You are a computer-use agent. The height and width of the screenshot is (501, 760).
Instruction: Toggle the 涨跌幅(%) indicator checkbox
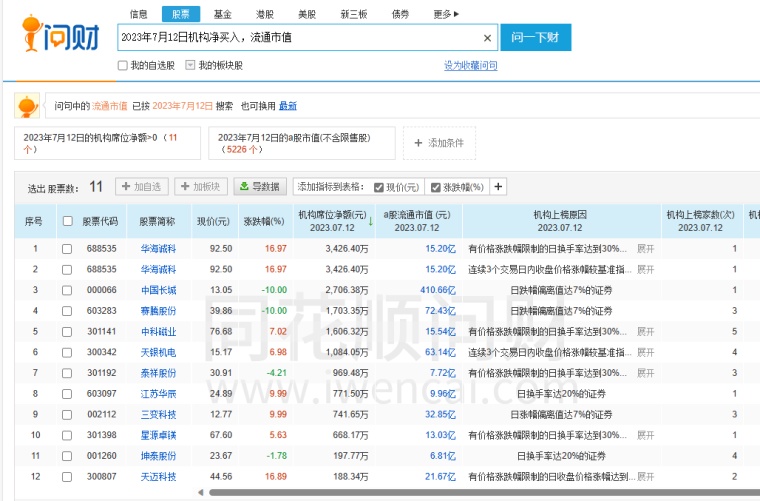(436, 188)
